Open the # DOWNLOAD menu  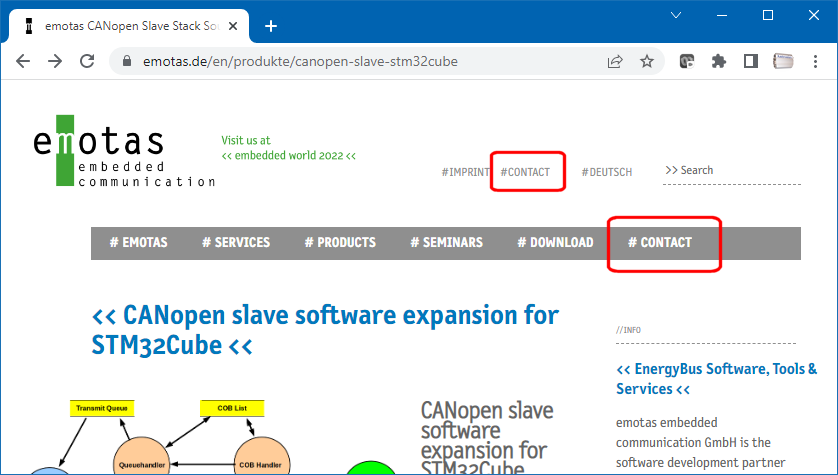pyautogui.click(x=555, y=243)
